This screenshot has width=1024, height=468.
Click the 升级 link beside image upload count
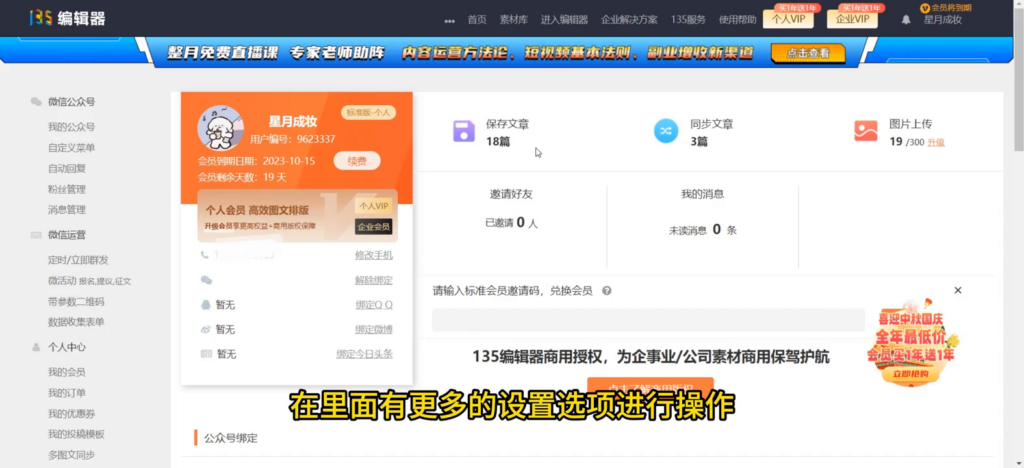coord(936,142)
